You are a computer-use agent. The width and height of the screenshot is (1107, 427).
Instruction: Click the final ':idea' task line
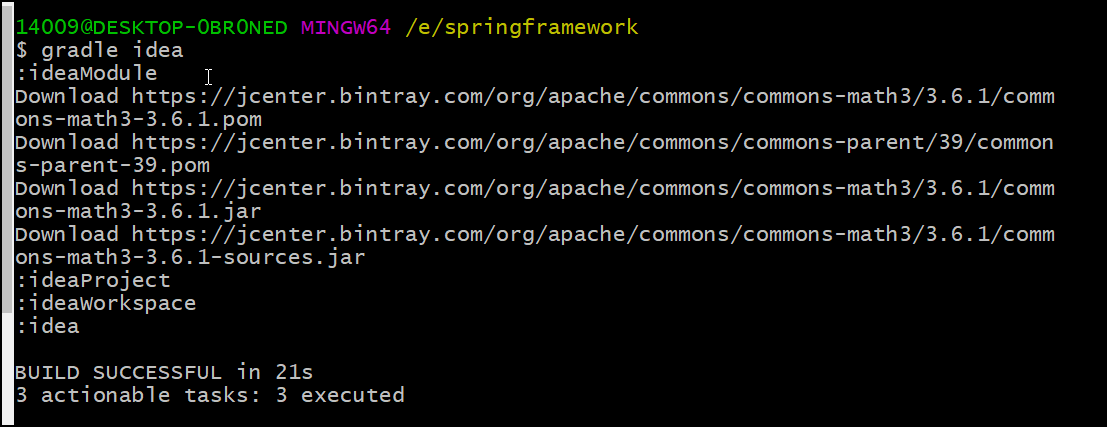click(x=46, y=326)
